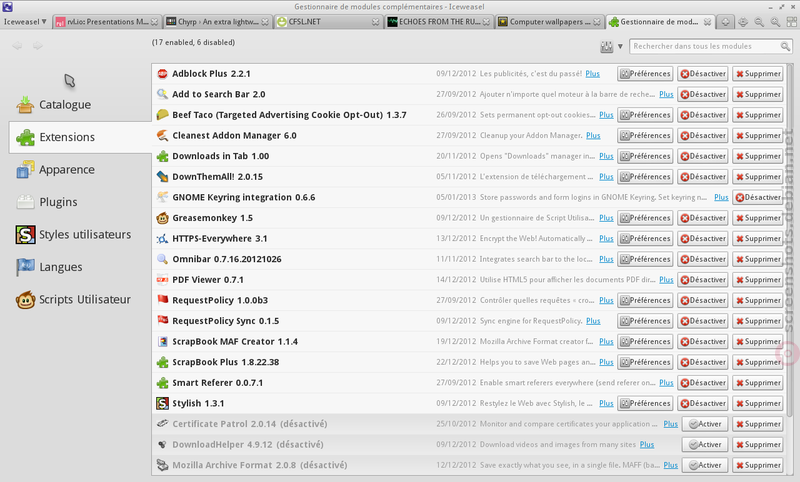Viewport: 800px width, 482px height.
Task: Enable Mozilla Archive Format extension
Action: point(705,465)
